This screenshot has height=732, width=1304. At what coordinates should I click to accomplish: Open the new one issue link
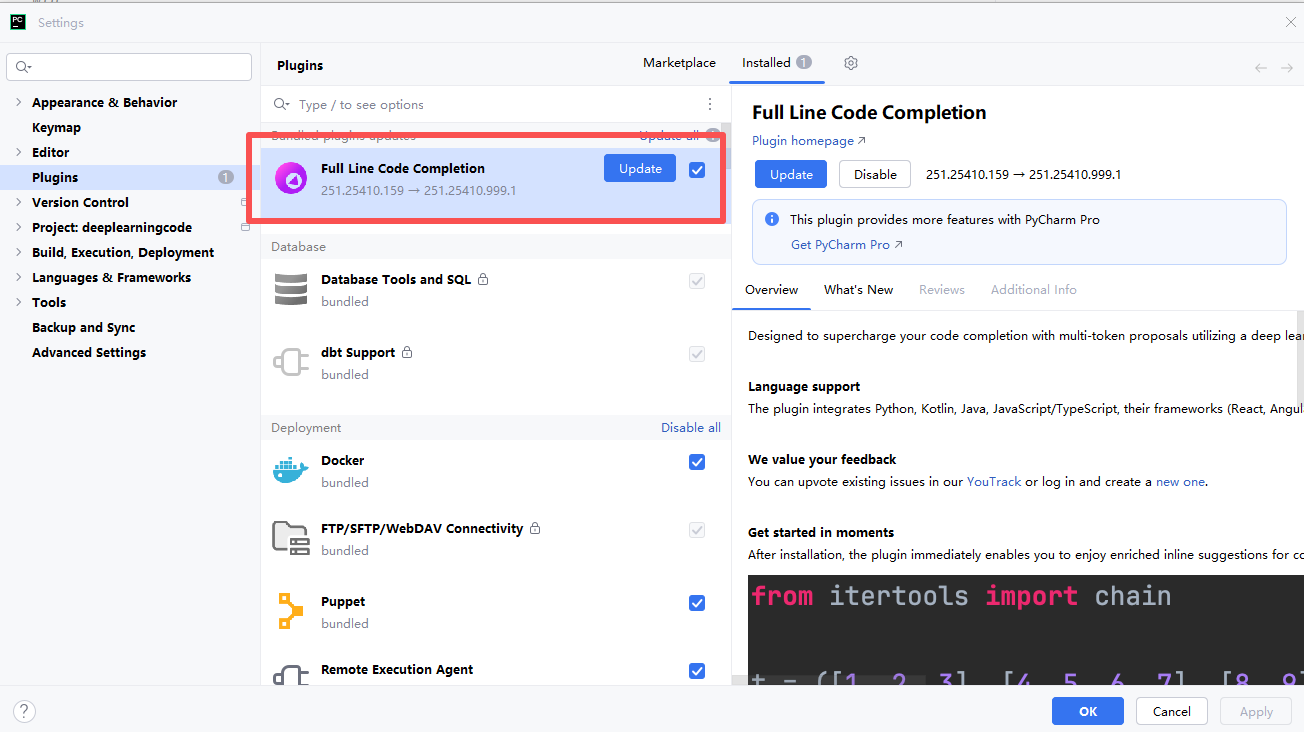point(1181,481)
